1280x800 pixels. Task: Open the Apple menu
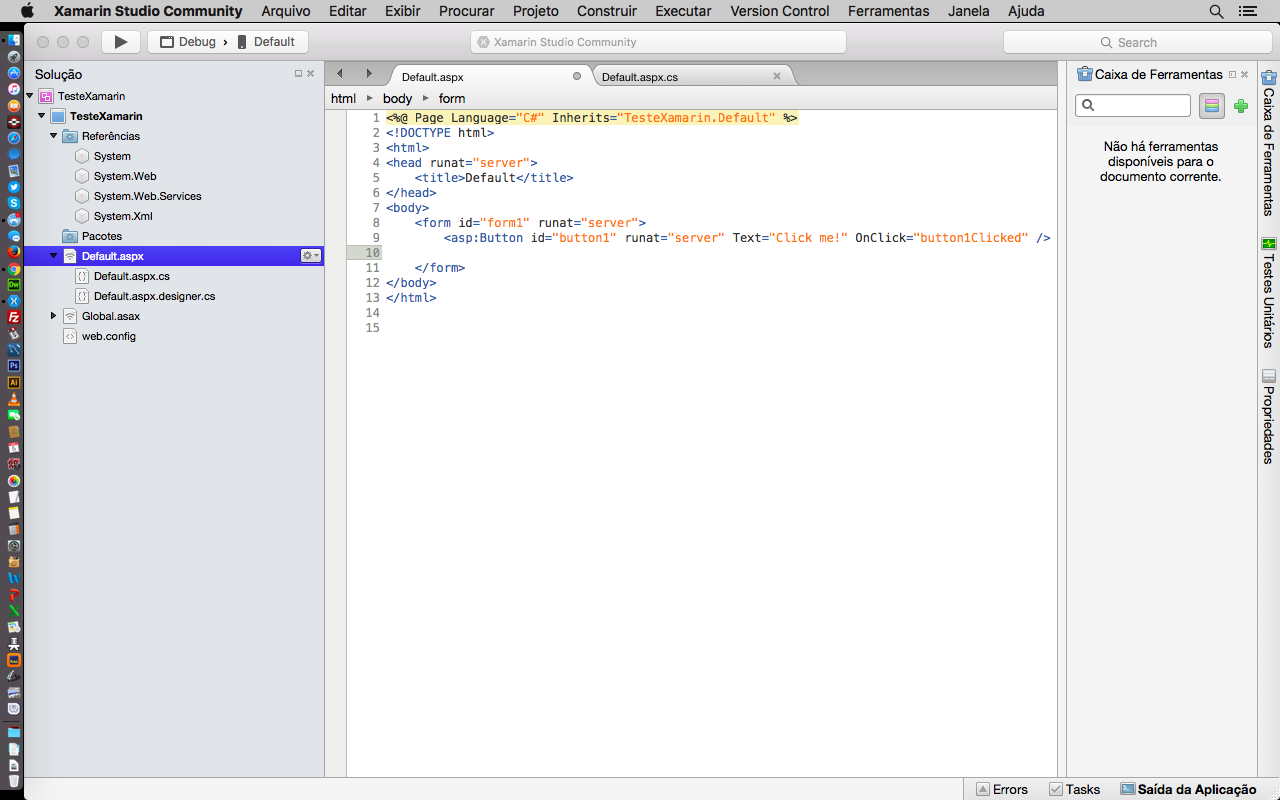pos(27,11)
